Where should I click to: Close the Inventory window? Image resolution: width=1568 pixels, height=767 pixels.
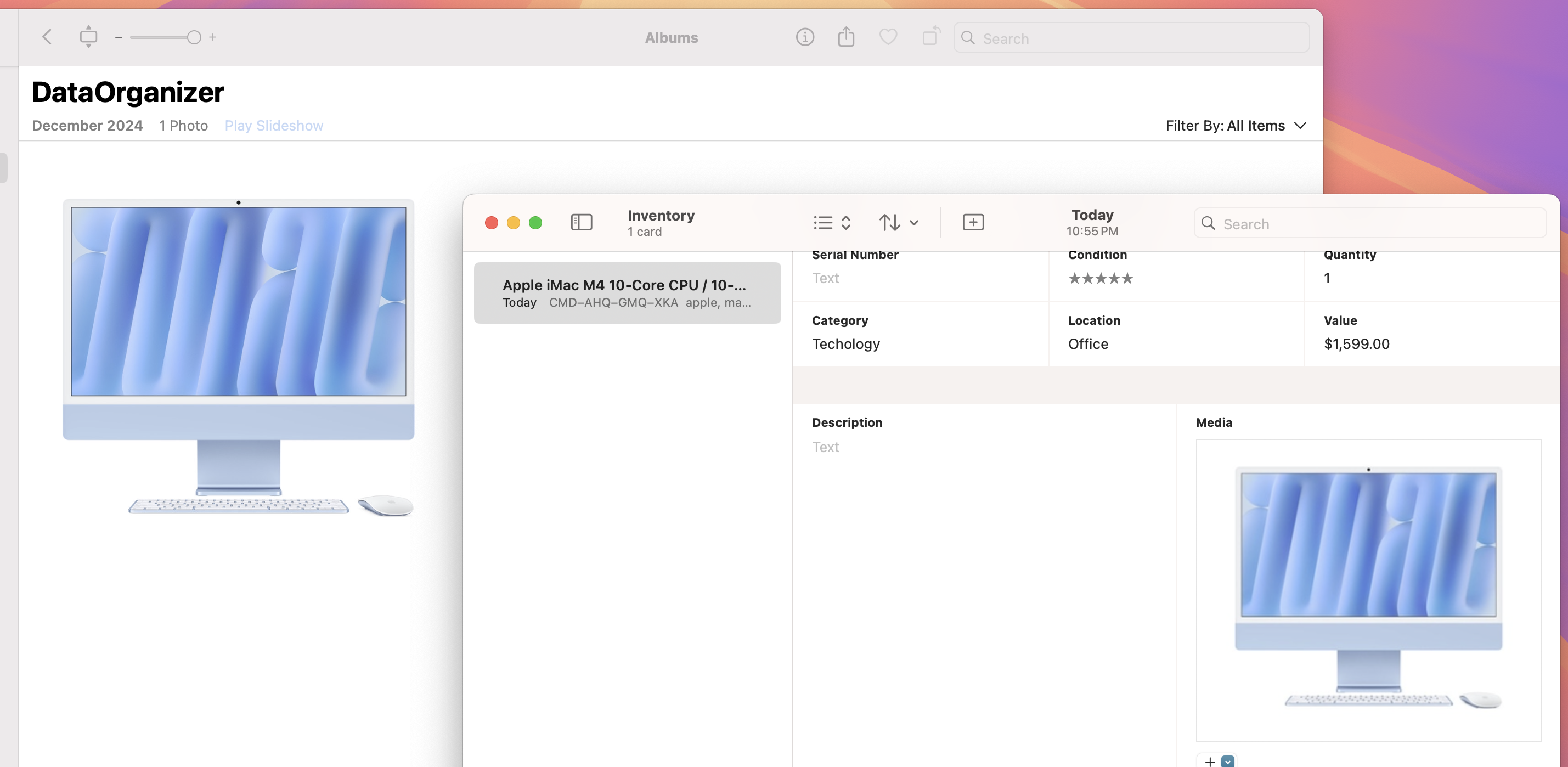point(491,223)
